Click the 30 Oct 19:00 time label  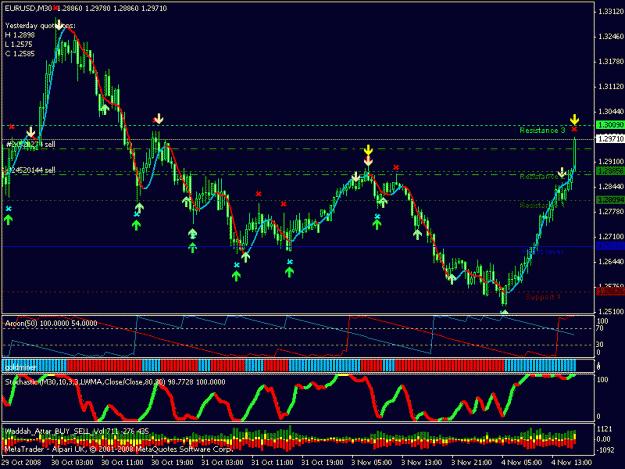coord(172,462)
